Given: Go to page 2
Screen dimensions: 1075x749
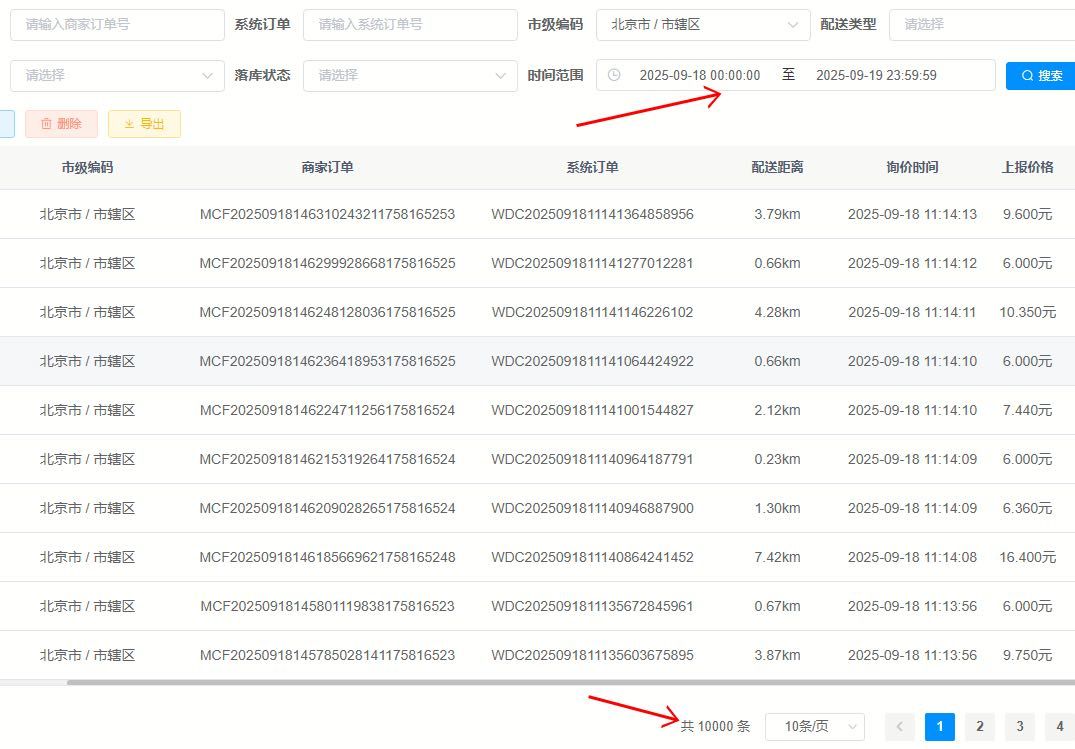Looking at the screenshot, I should coord(980,726).
